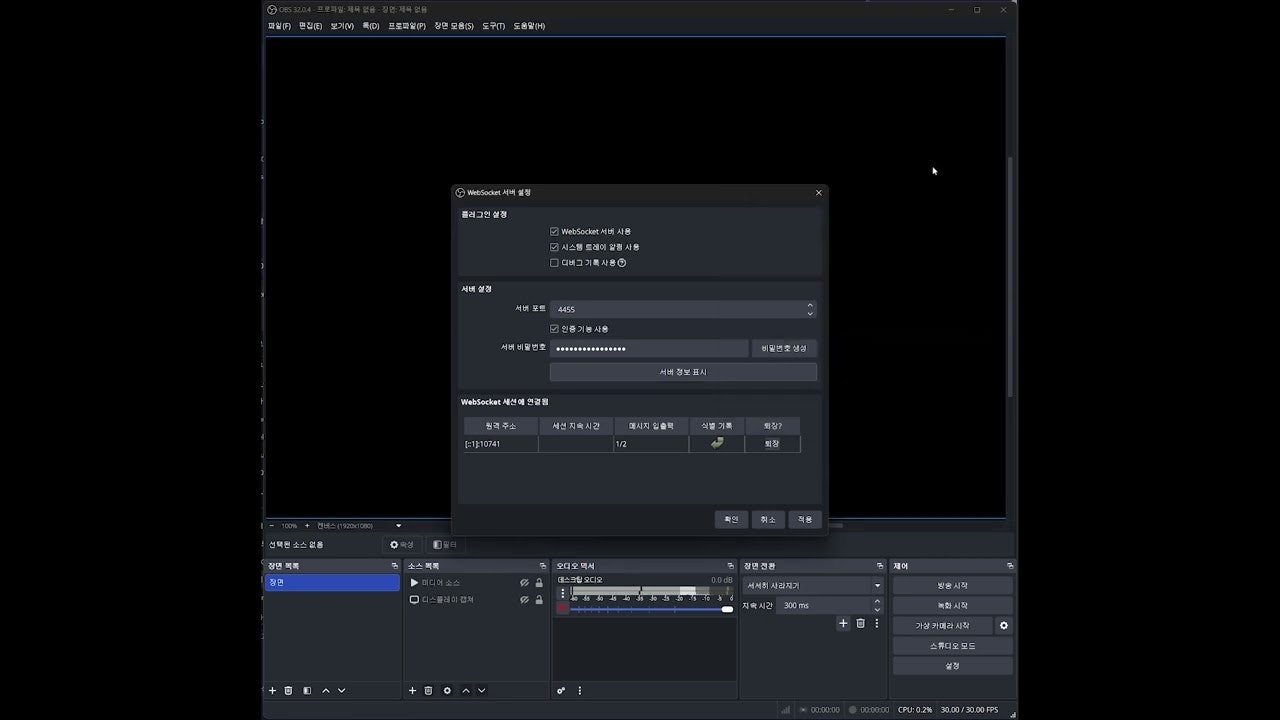Toggle visibility of the 디스플레이 캡쳐 source
The width and height of the screenshot is (1280, 720).
pyautogui.click(x=524, y=600)
